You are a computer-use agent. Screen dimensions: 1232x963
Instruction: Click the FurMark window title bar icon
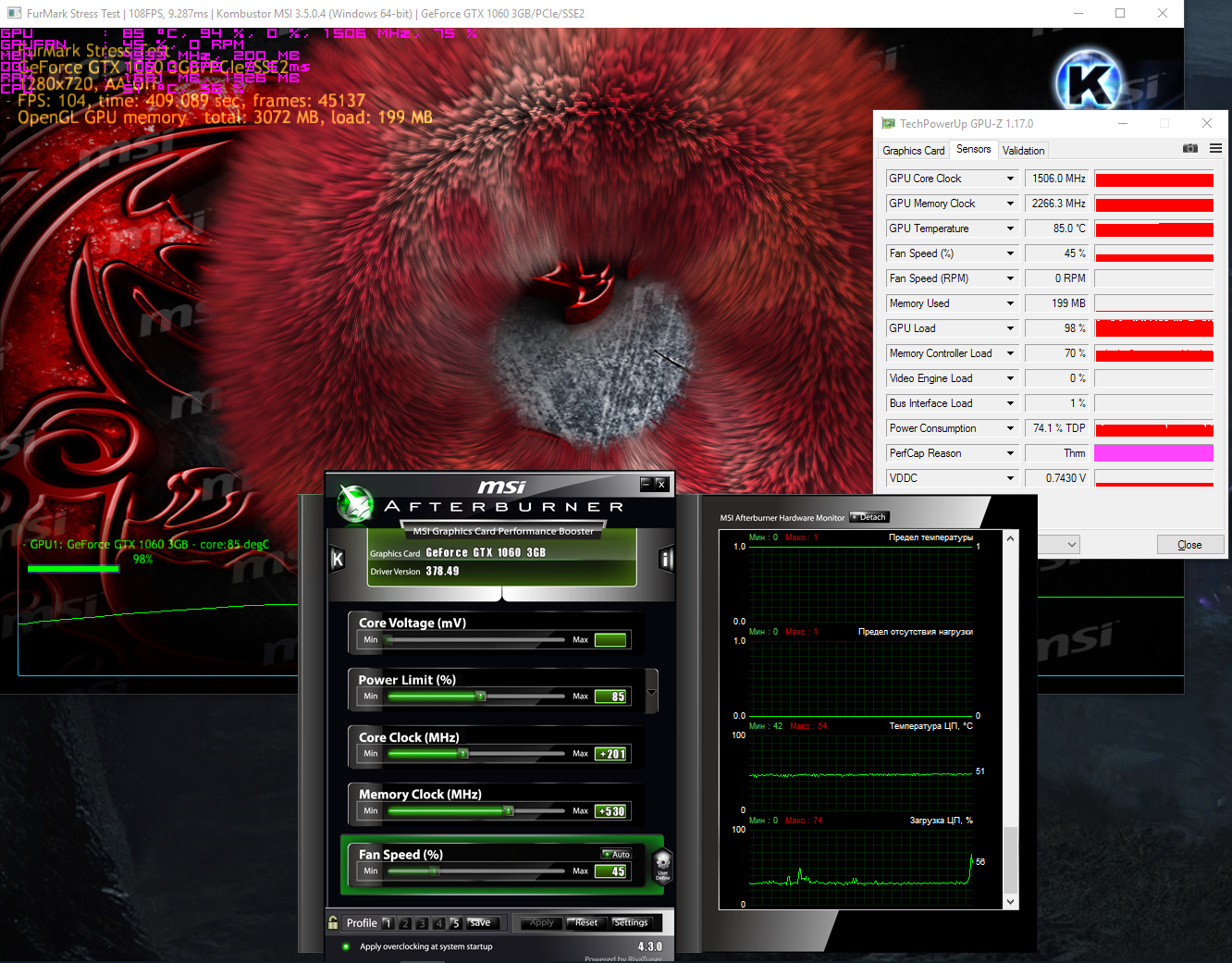14,14
